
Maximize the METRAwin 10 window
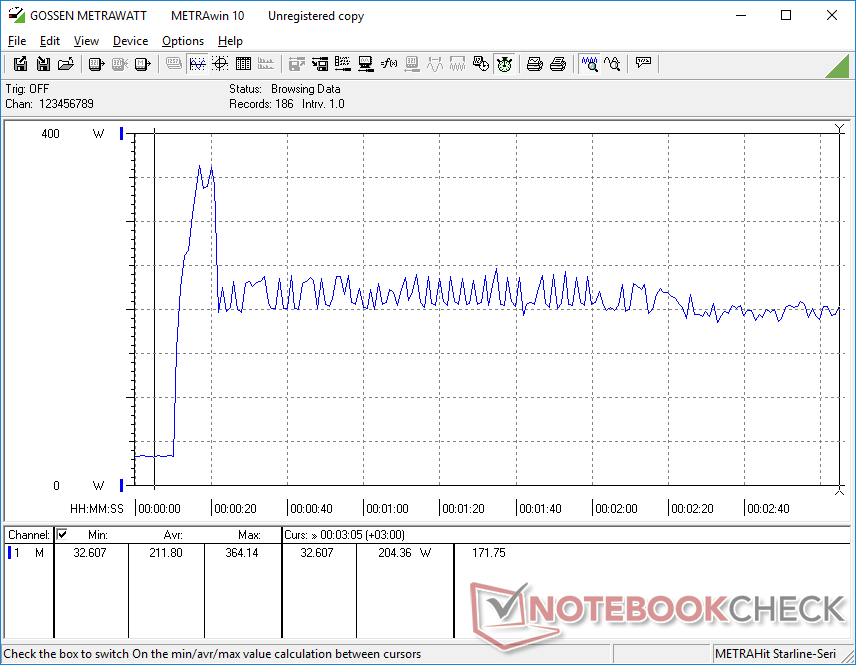click(786, 15)
